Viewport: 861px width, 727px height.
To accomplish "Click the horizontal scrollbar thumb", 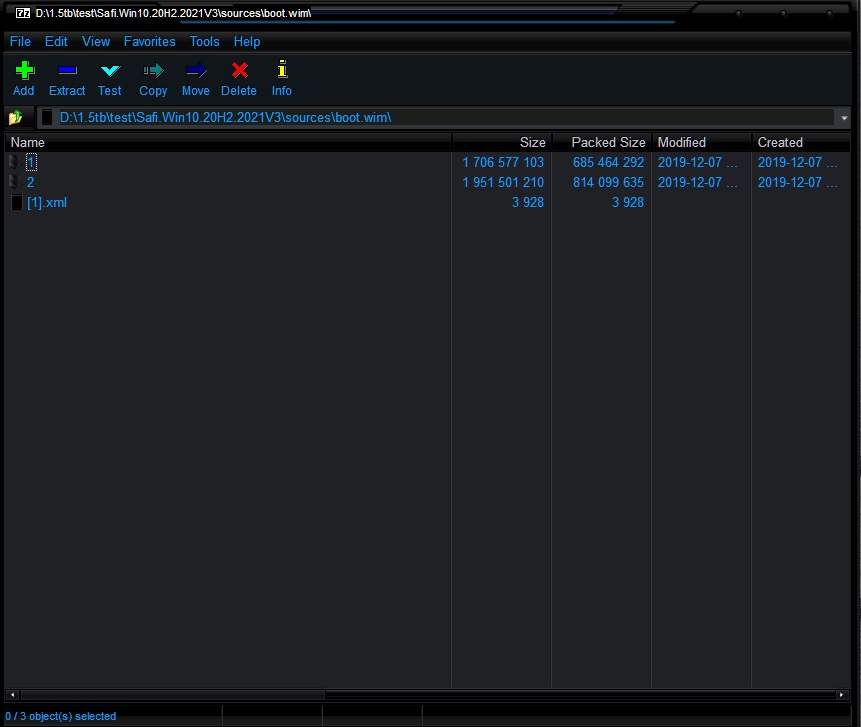I will [173, 695].
